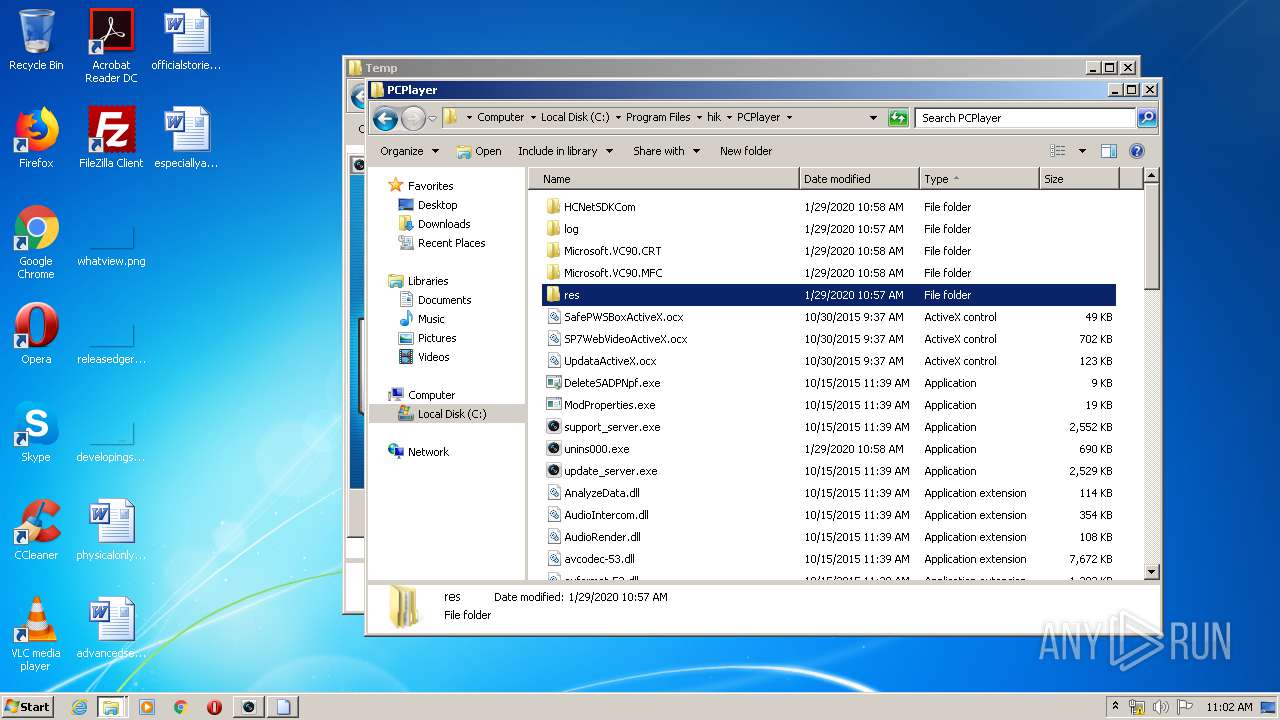Launch FileZilla Client shortcut
The width and height of the screenshot is (1280, 720).
click(111, 137)
